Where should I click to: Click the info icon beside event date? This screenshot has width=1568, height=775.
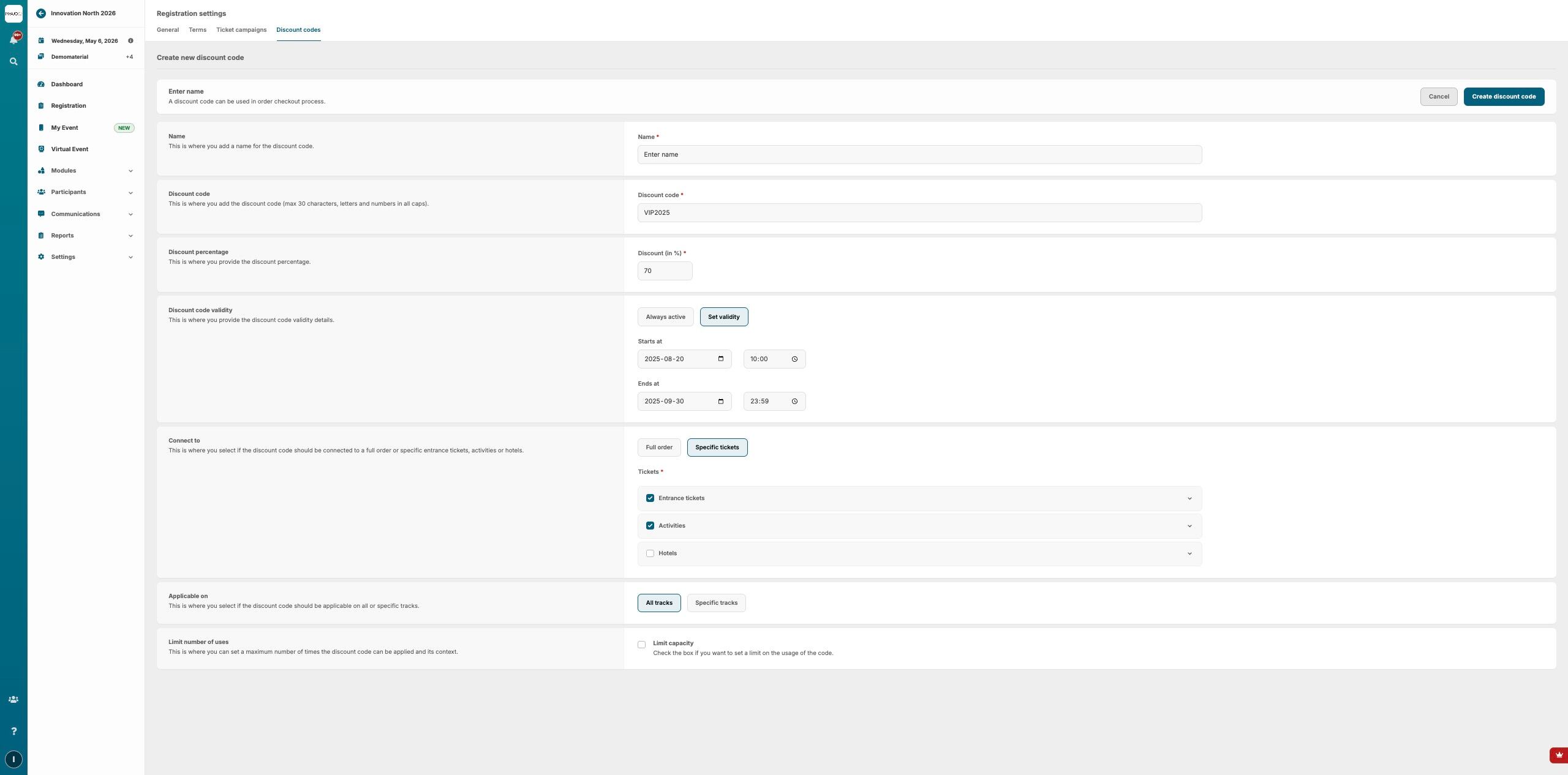tap(130, 41)
